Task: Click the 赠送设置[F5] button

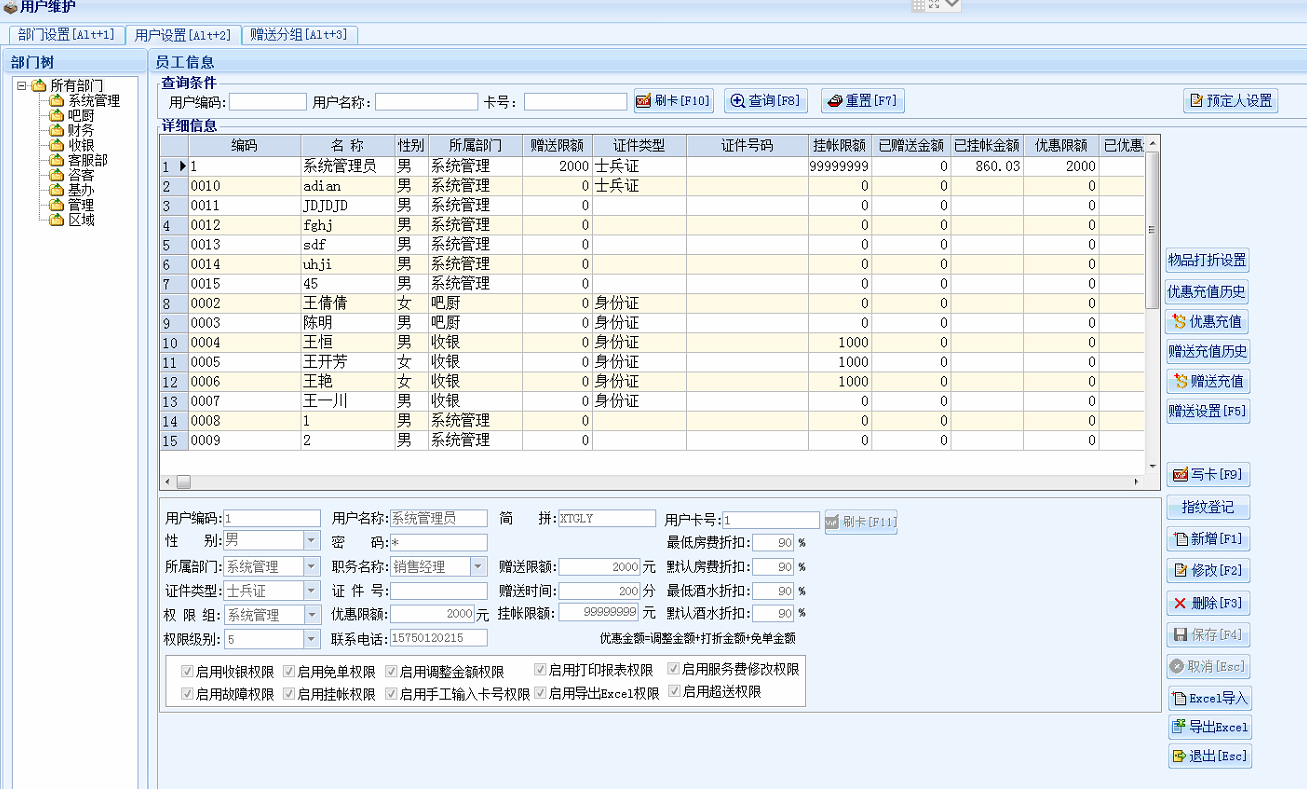Action: pyautogui.click(x=1207, y=411)
